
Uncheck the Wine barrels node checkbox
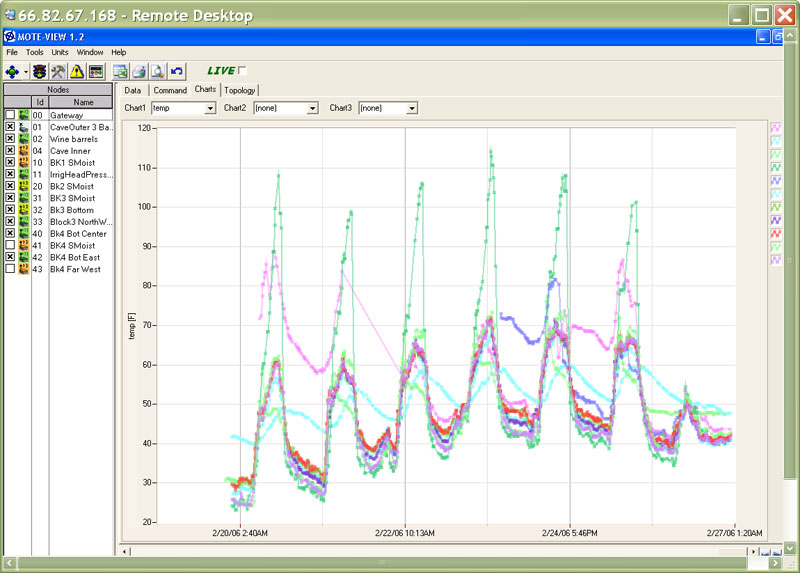(10, 139)
